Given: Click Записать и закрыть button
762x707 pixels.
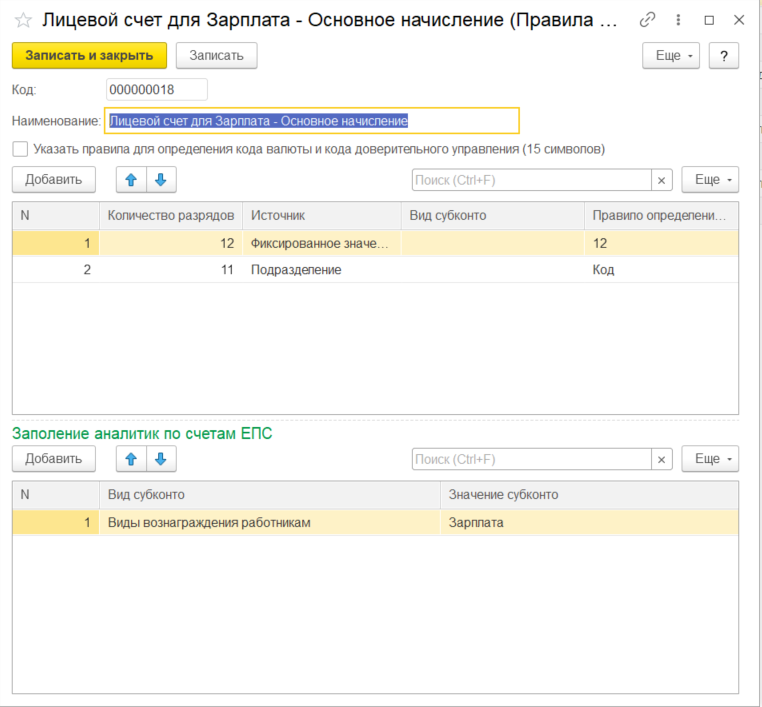Looking at the screenshot, I should pyautogui.click(x=90, y=56).
